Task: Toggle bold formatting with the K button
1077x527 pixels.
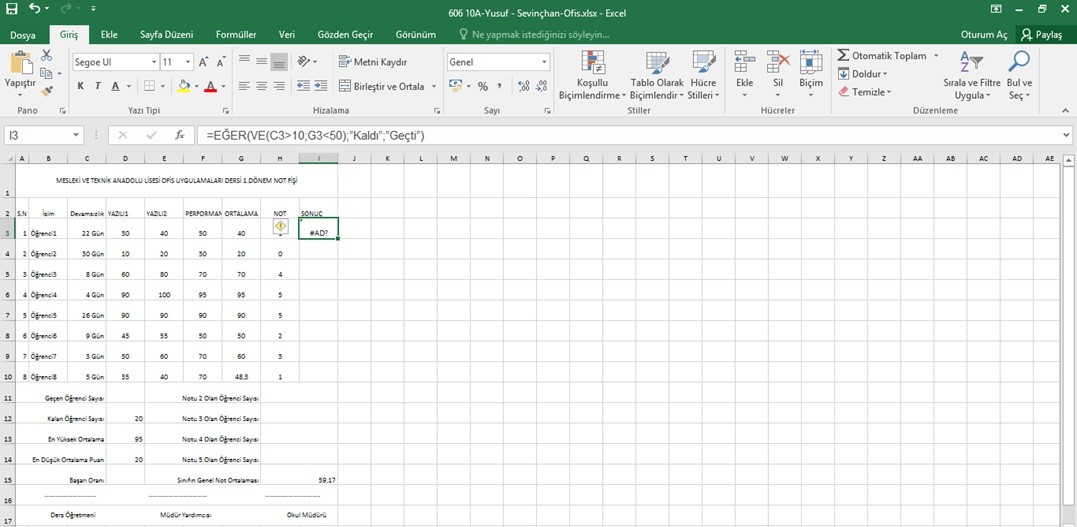Action: [81, 86]
